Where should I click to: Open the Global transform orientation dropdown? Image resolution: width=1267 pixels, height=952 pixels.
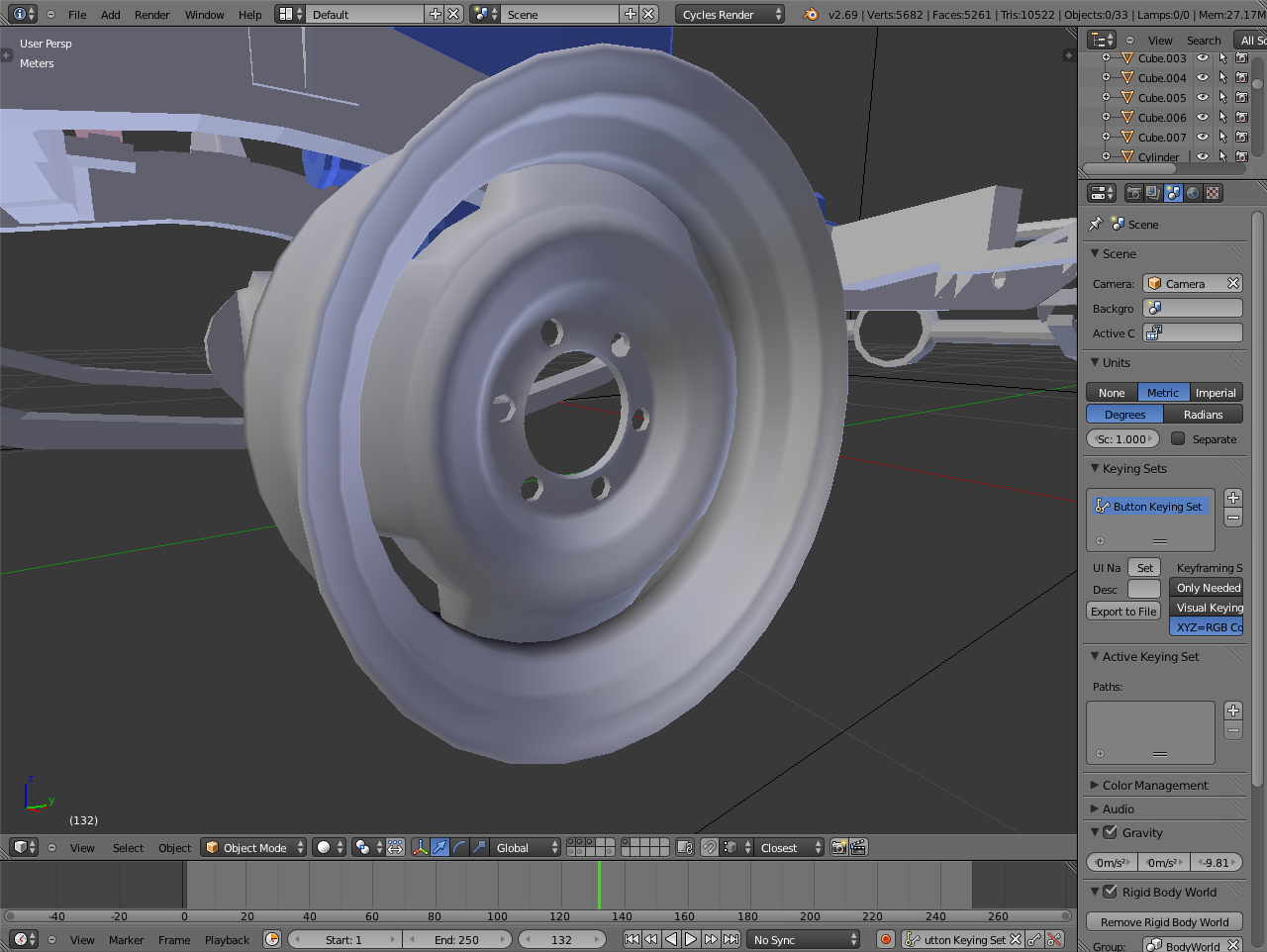click(527, 847)
